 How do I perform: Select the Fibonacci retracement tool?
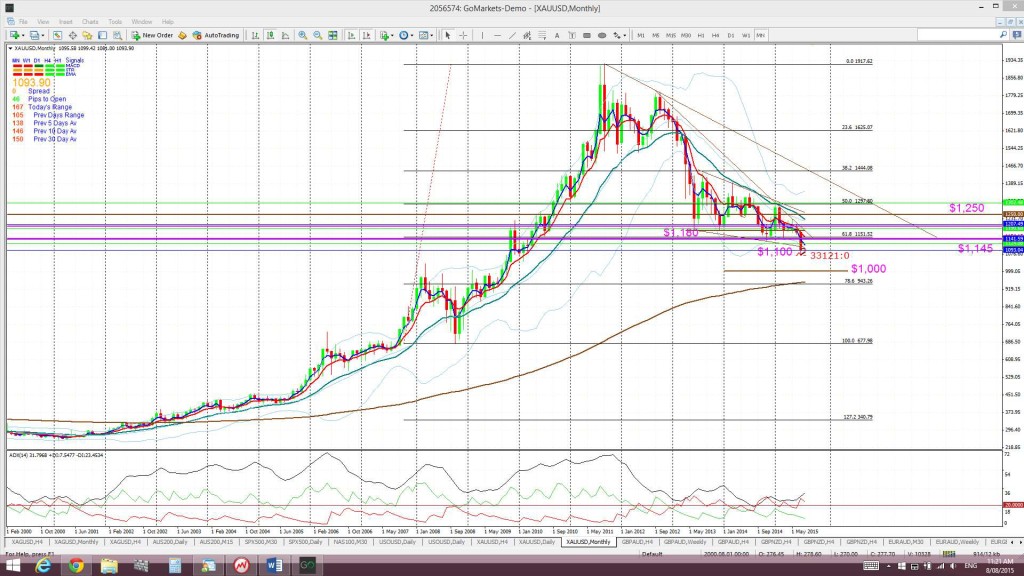tap(542, 35)
